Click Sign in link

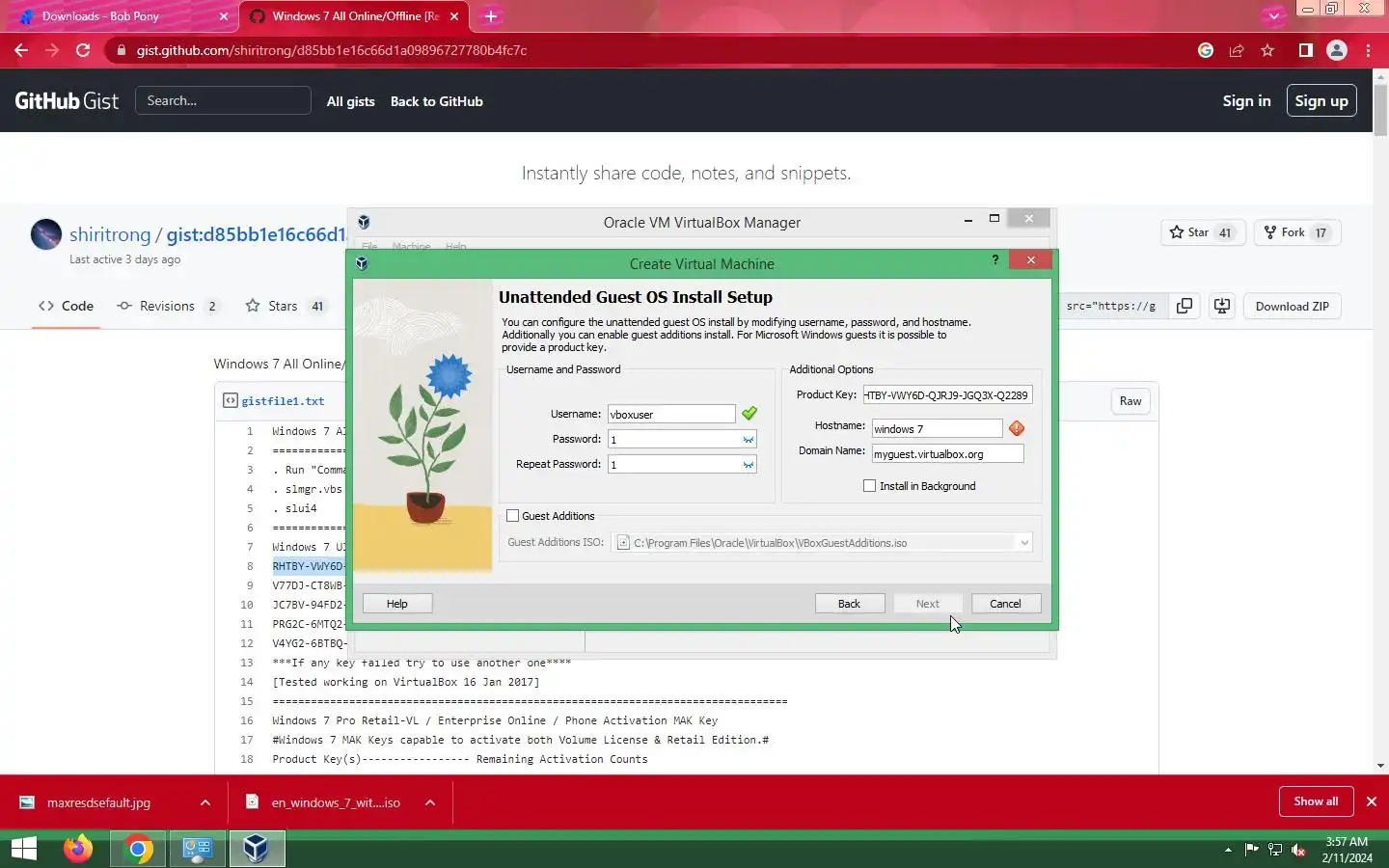[1246, 100]
